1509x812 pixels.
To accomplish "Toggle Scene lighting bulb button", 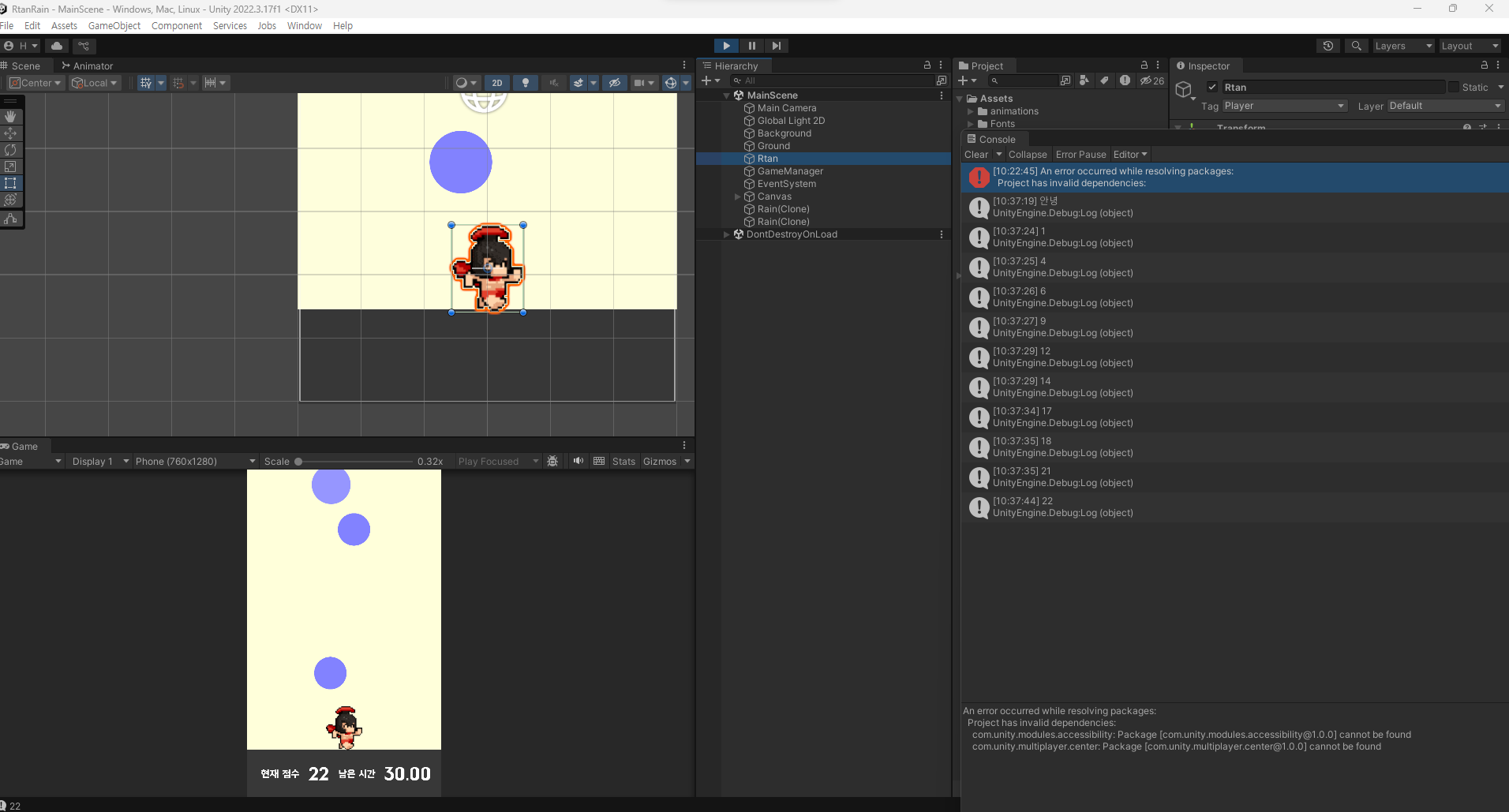I will 526,83.
